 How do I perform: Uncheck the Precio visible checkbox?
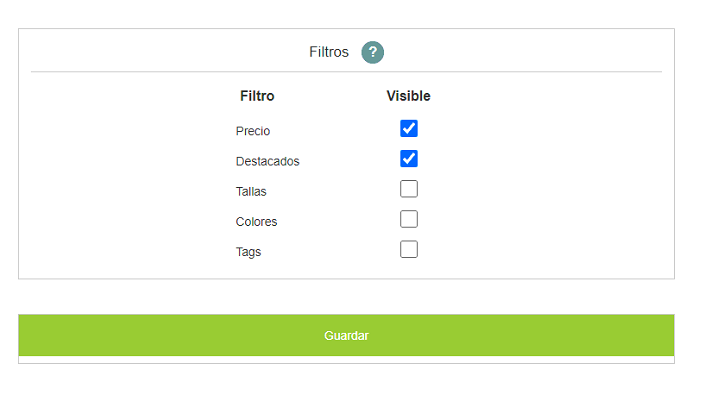point(409,129)
